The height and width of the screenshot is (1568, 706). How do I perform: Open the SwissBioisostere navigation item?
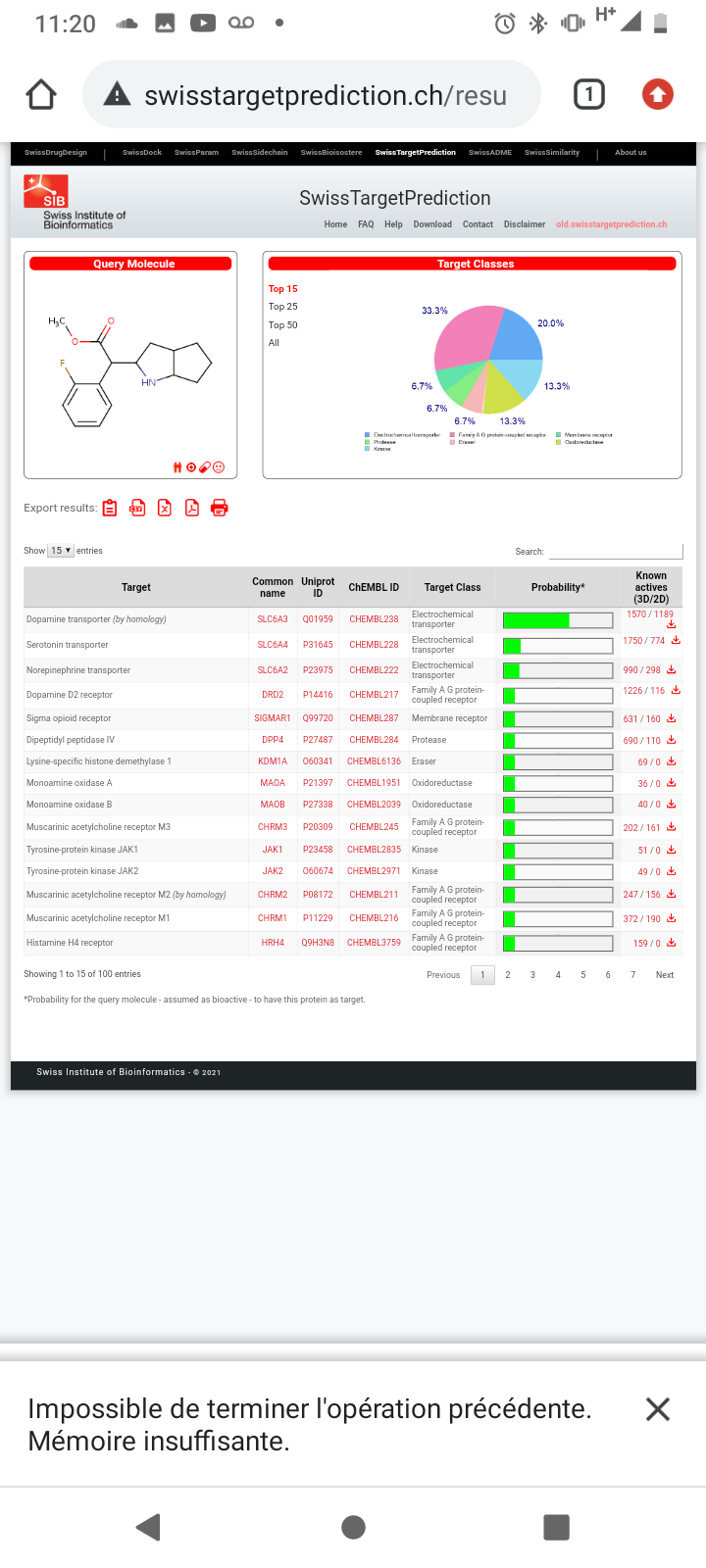pos(331,153)
